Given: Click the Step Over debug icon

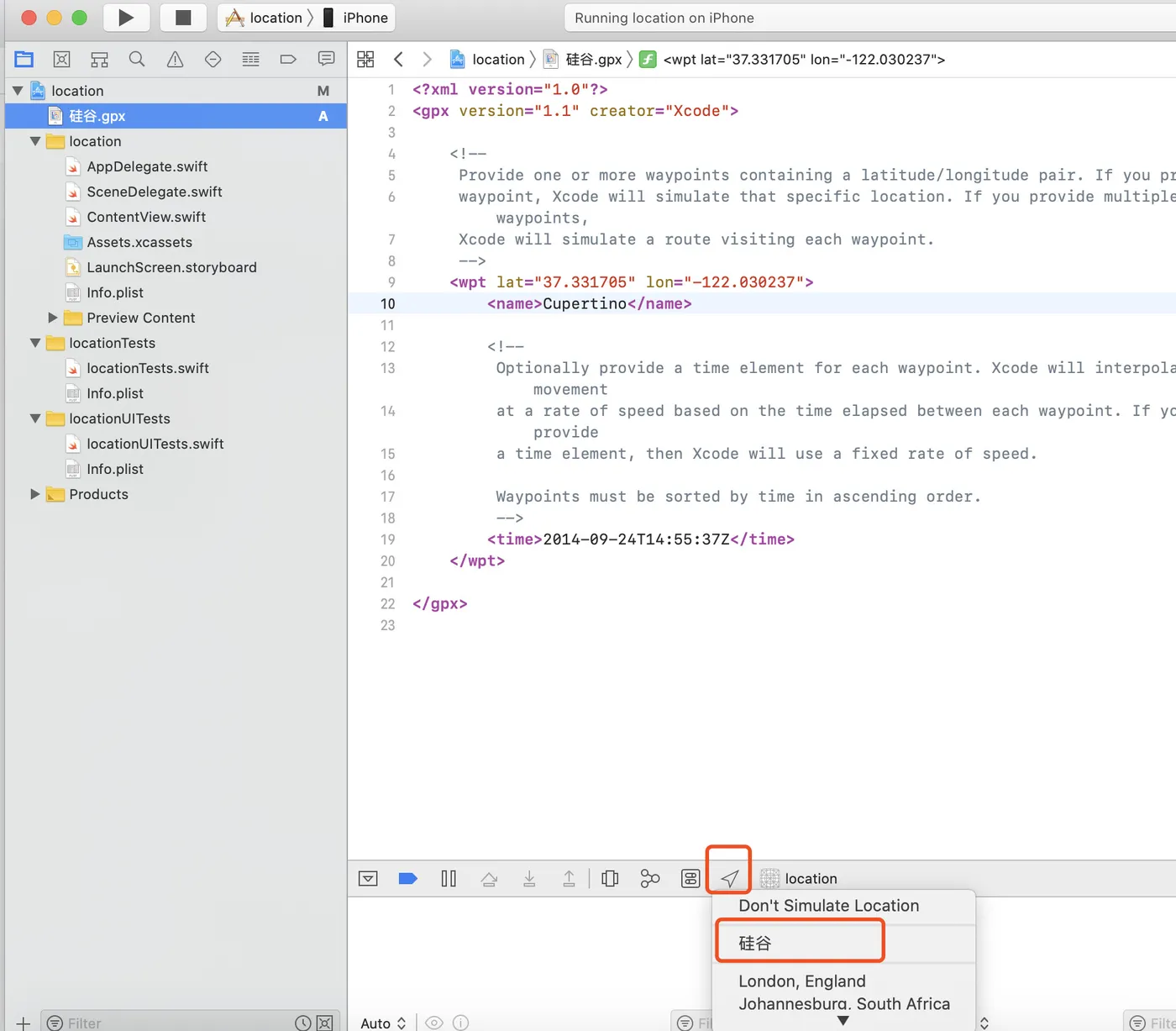Looking at the screenshot, I should point(489,879).
